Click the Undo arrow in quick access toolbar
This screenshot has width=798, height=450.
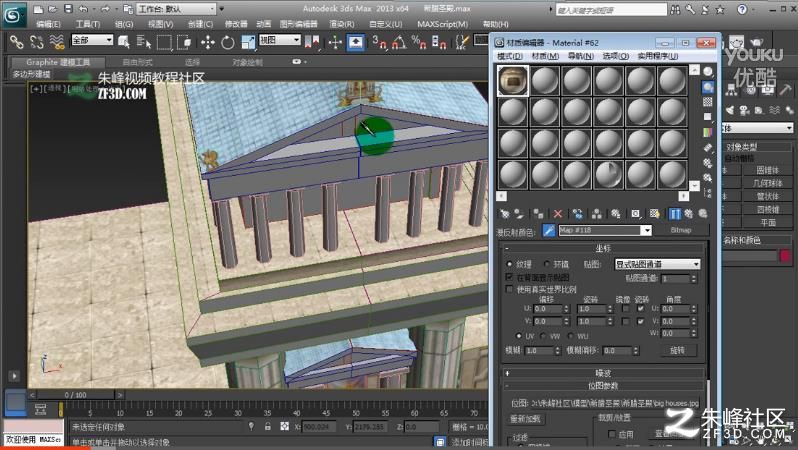click(83, 9)
